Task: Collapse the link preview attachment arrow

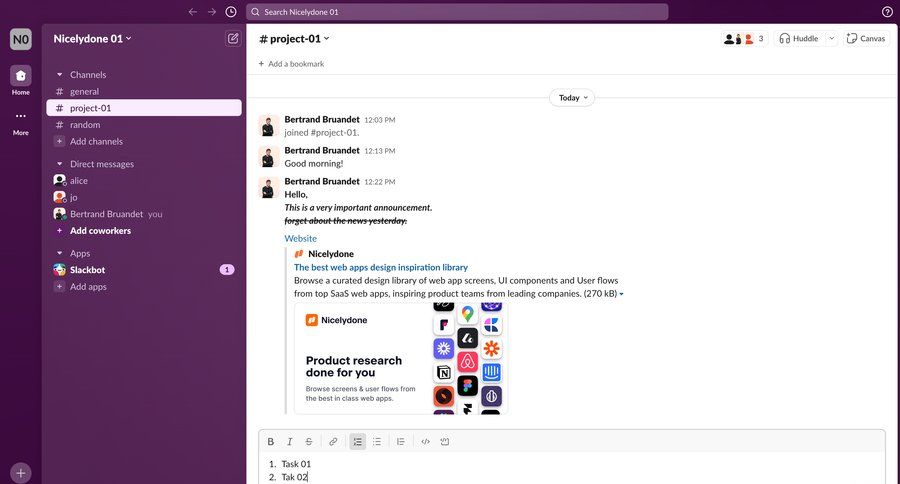Action: [x=621, y=294]
